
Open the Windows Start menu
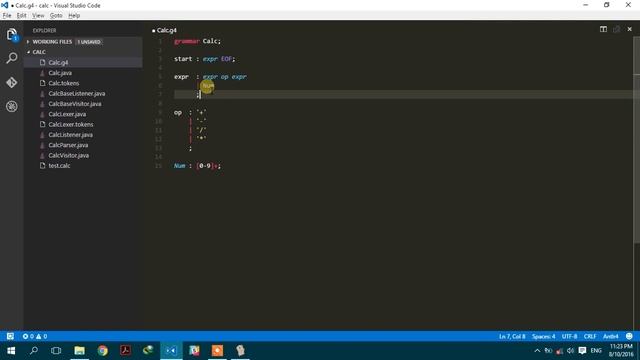coord(11,351)
